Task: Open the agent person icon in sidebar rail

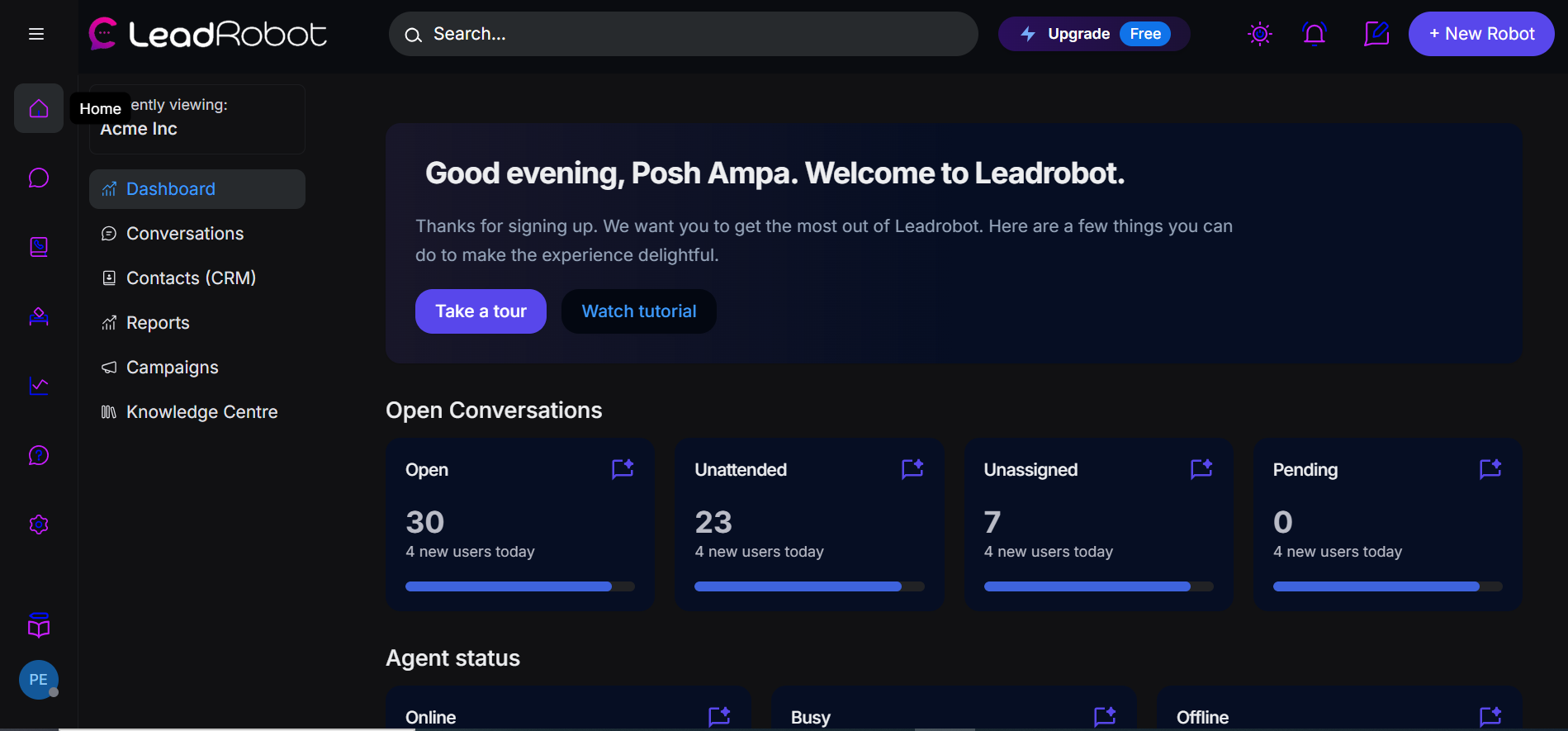Action: (x=39, y=316)
